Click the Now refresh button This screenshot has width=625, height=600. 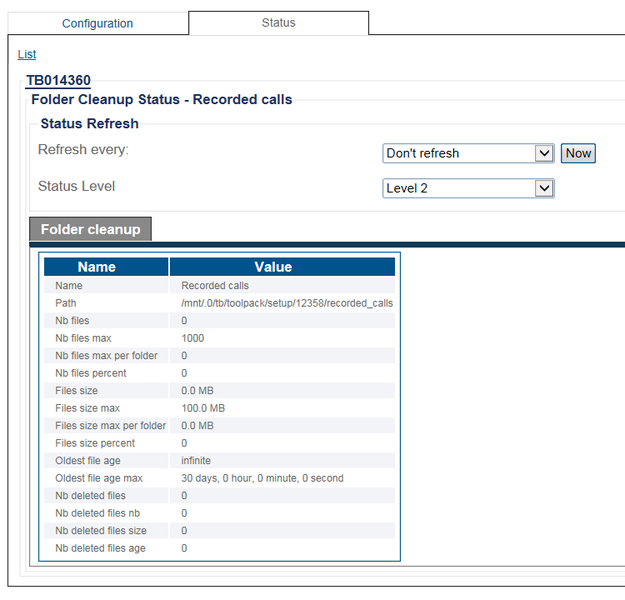[x=578, y=153]
